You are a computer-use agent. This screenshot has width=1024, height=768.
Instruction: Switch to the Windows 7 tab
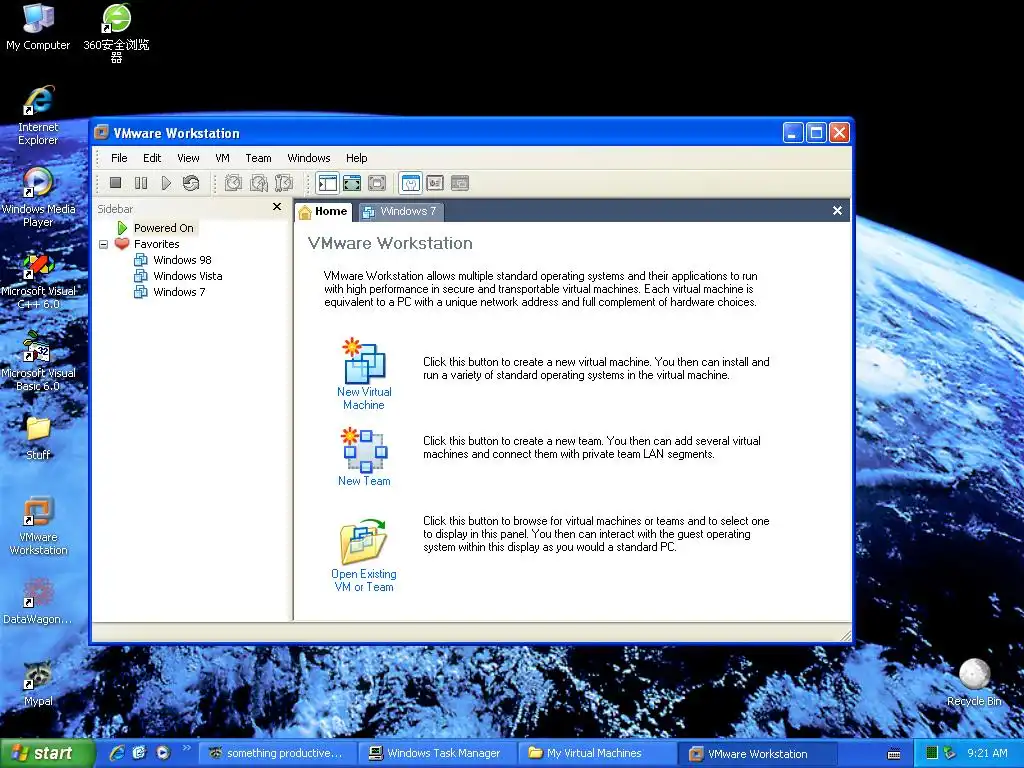click(400, 212)
